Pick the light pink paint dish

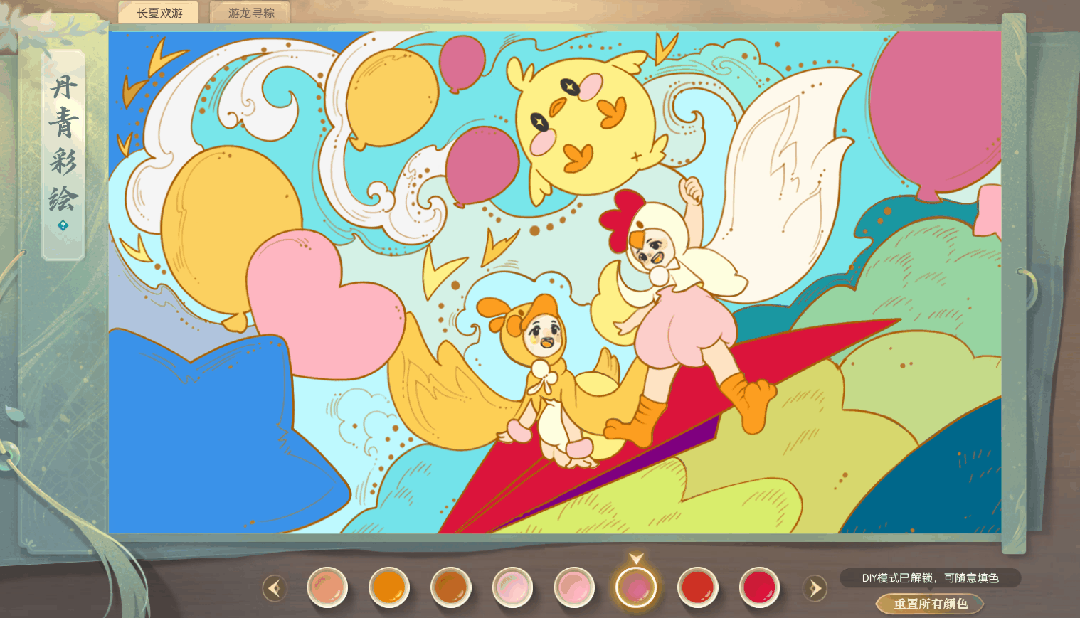click(573, 586)
